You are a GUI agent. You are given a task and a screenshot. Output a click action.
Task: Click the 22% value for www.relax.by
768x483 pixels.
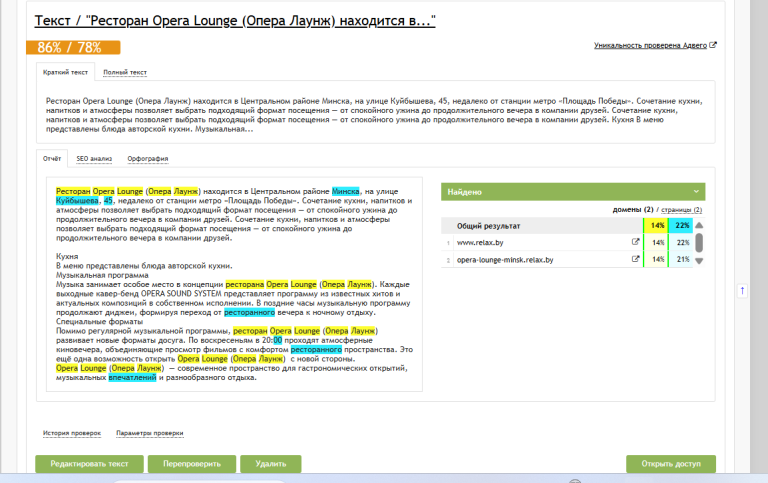pyautogui.click(x=681, y=242)
